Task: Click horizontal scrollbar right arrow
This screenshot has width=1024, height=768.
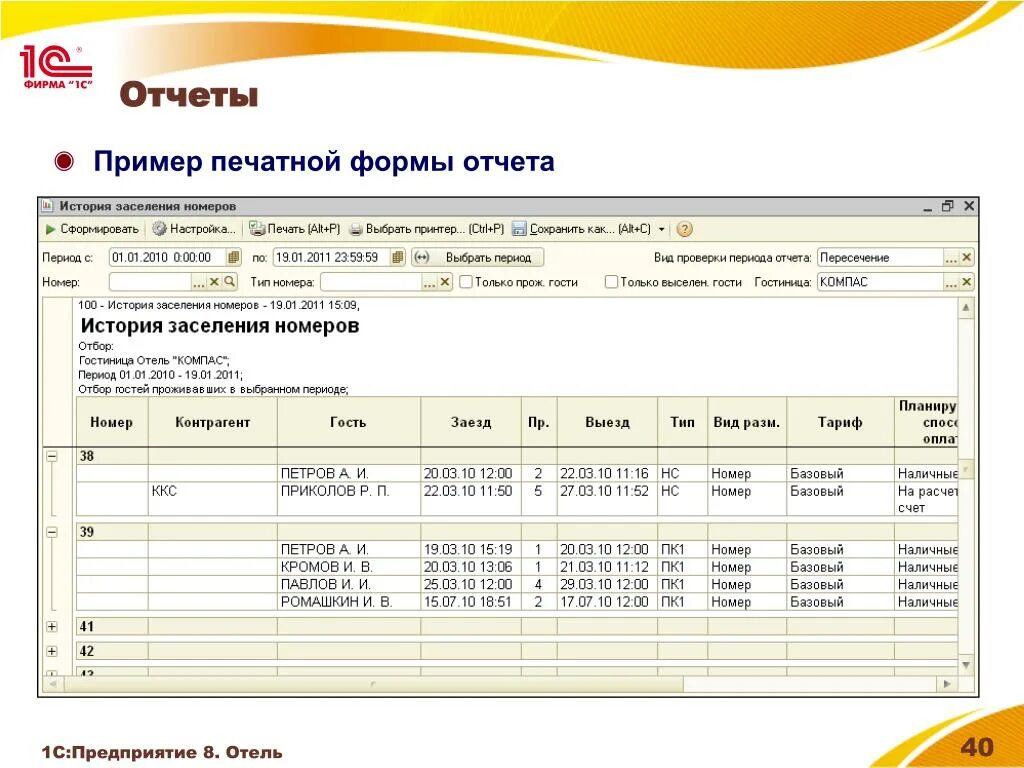Action: [x=947, y=684]
